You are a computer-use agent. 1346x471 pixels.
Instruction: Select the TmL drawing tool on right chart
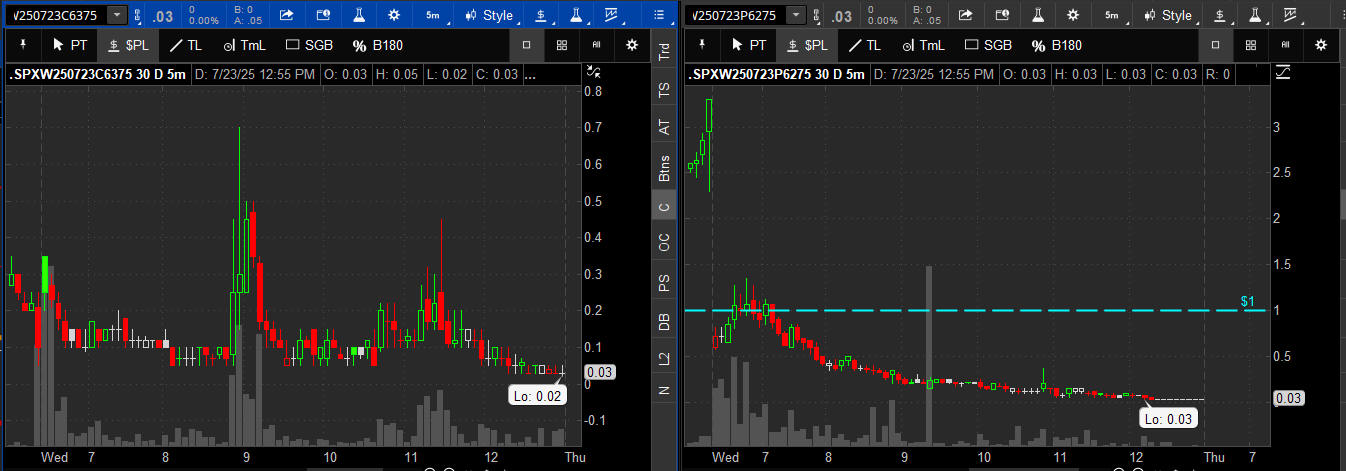point(922,45)
